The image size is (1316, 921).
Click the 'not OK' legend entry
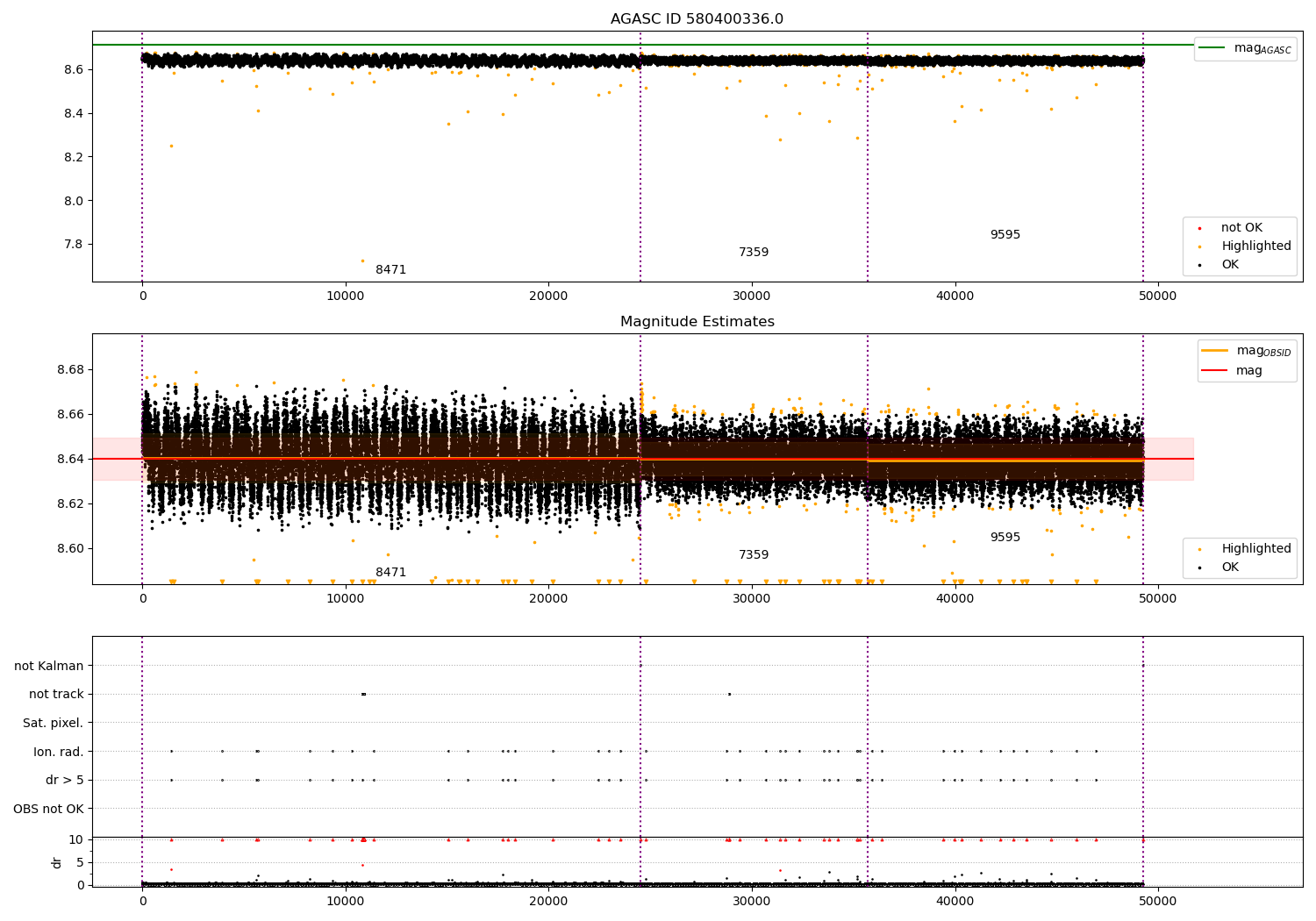pos(1241,228)
